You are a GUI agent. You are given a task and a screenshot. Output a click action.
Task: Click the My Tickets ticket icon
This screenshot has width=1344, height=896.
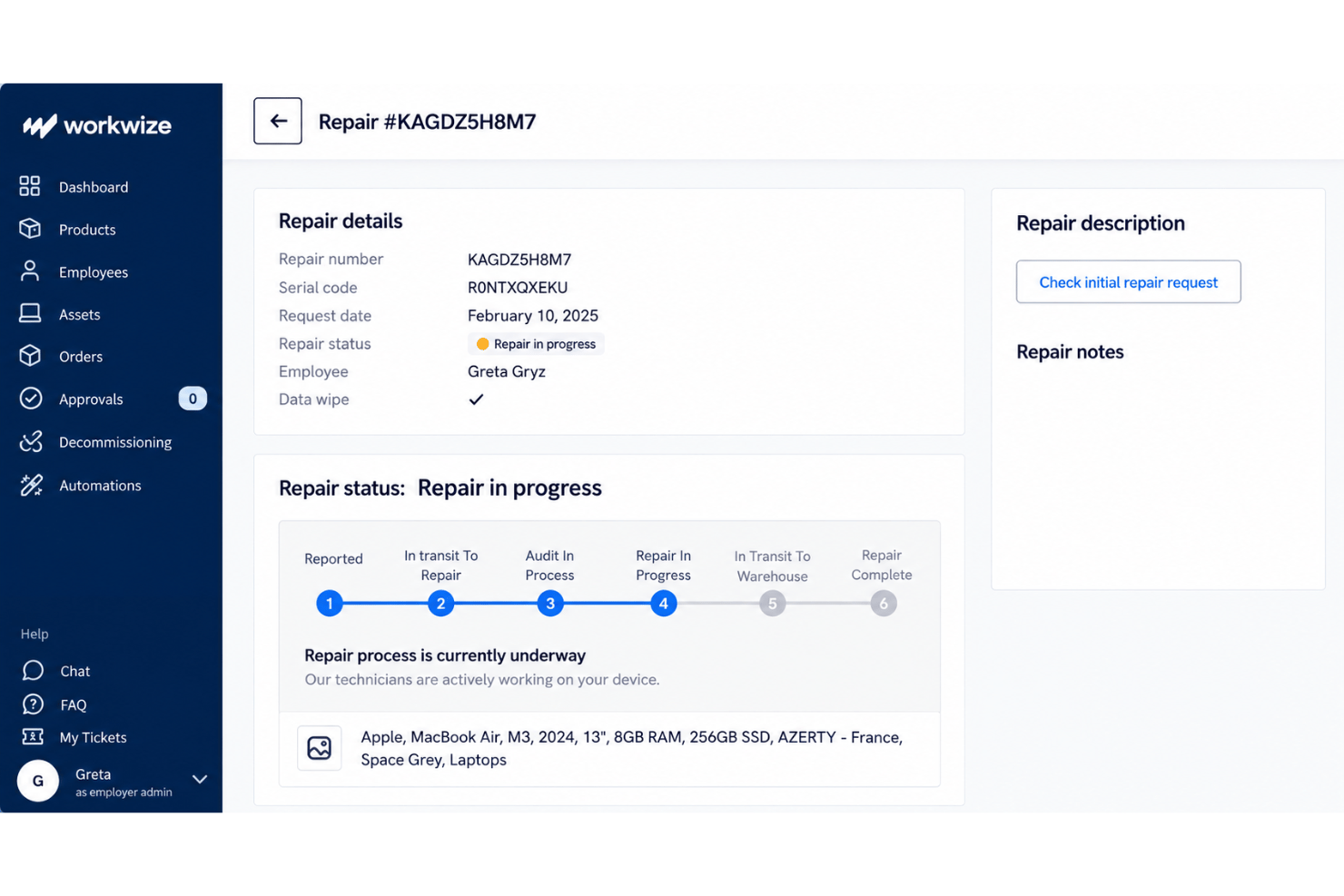pos(33,736)
